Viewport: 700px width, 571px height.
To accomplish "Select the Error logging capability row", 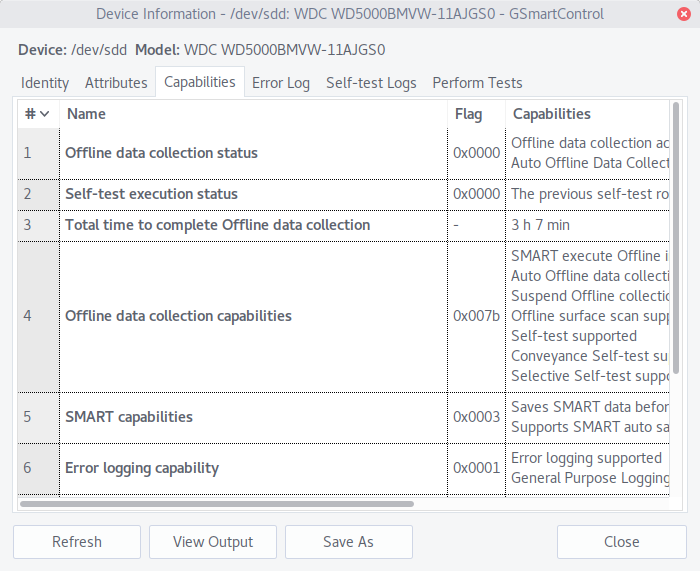I will point(343,468).
